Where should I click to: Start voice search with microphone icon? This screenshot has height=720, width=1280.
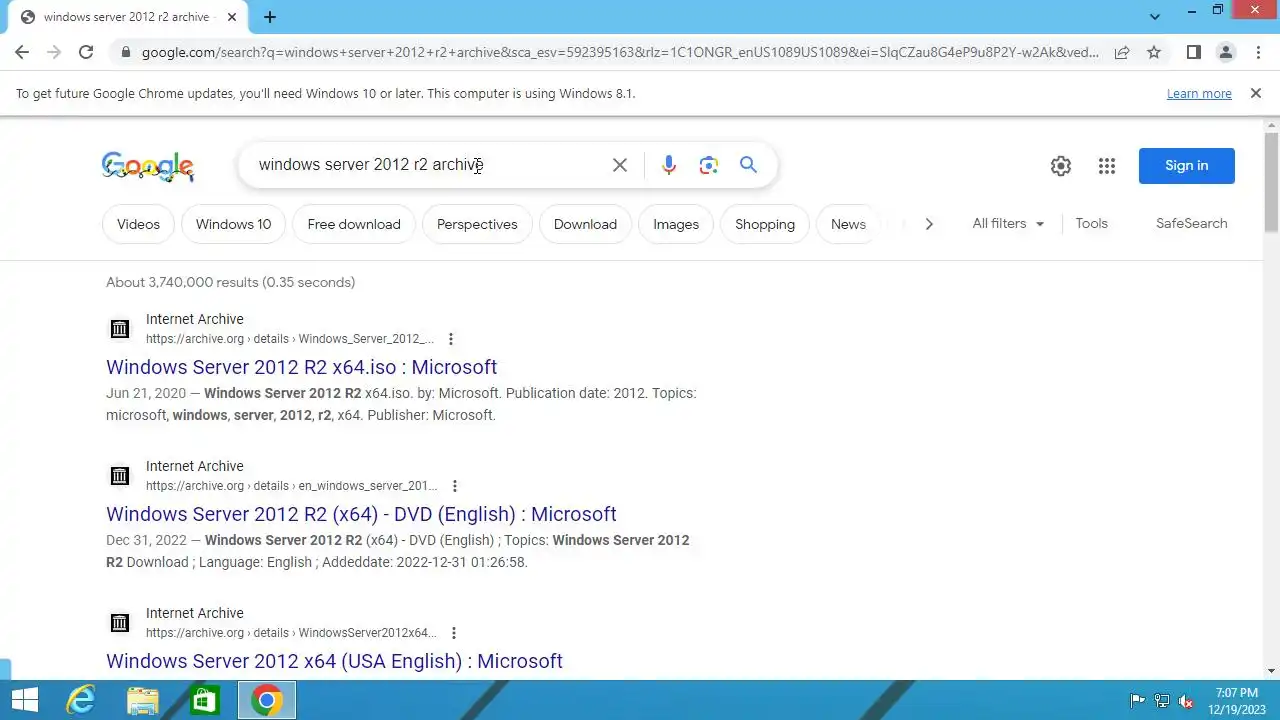tap(669, 165)
